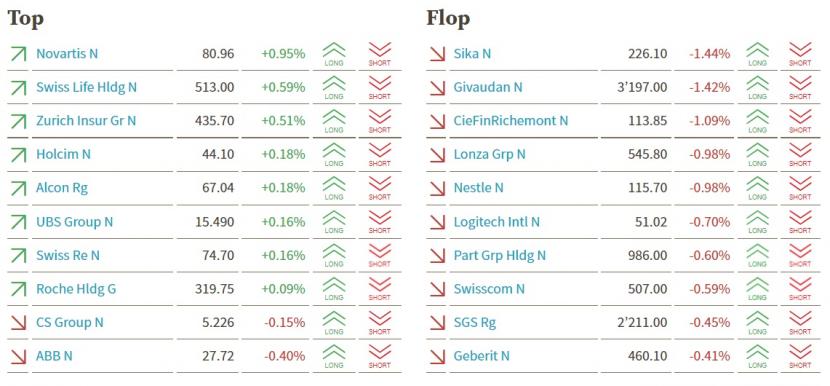
Task: Open the Roche Hldg G stock link
Action: [76, 289]
